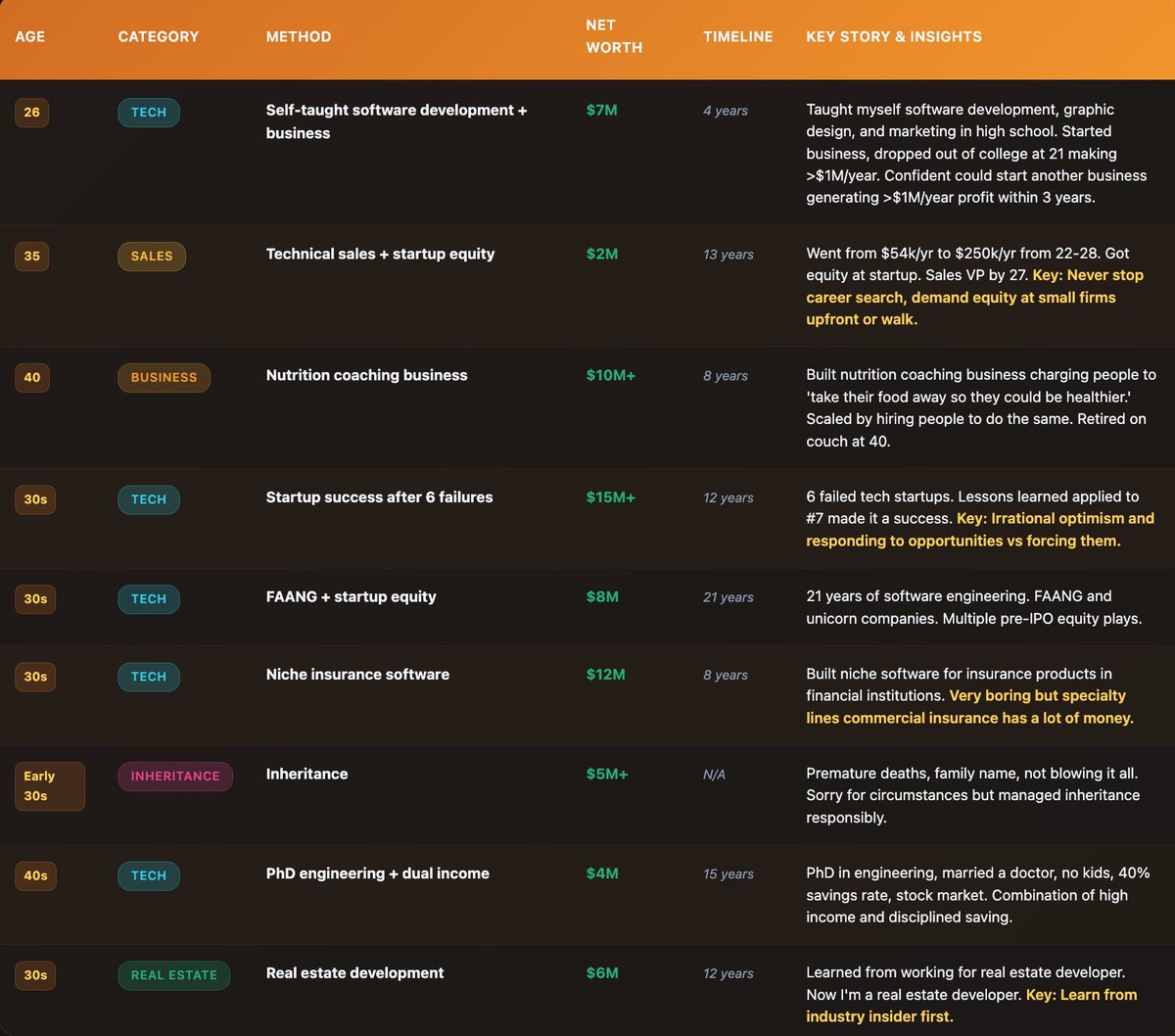Viewport: 1175px width, 1036px height.
Task: Click the $4M net worth value
Action: click(602, 873)
